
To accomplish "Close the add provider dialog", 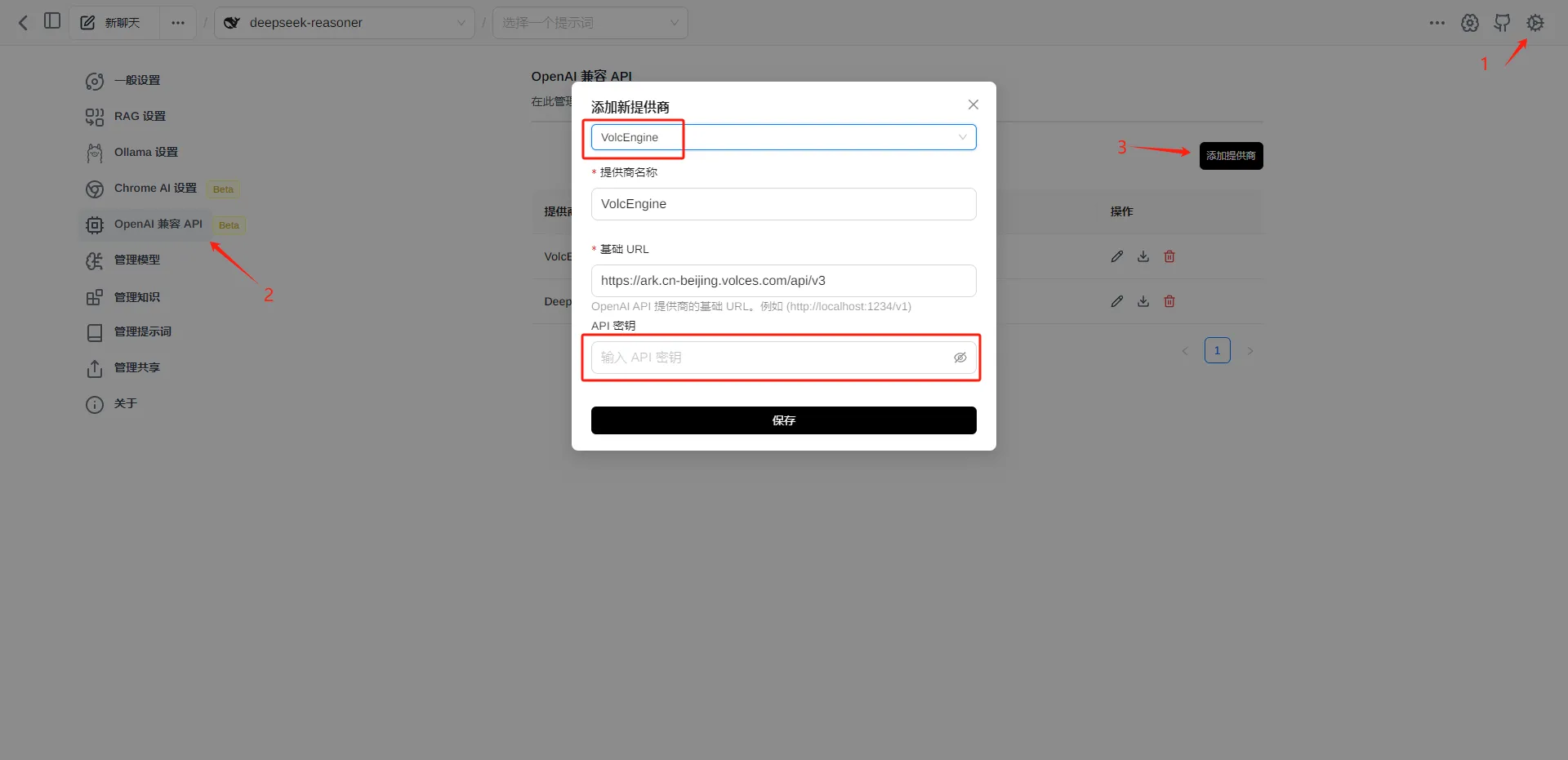I will point(973,104).
